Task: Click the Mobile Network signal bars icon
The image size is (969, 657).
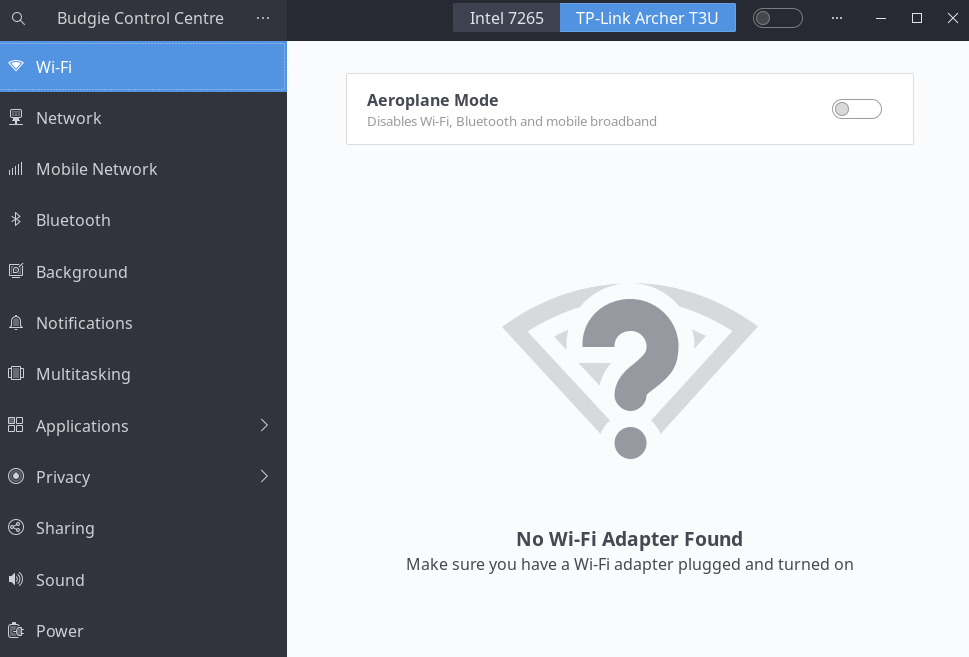Action: [x=16, y=169]
